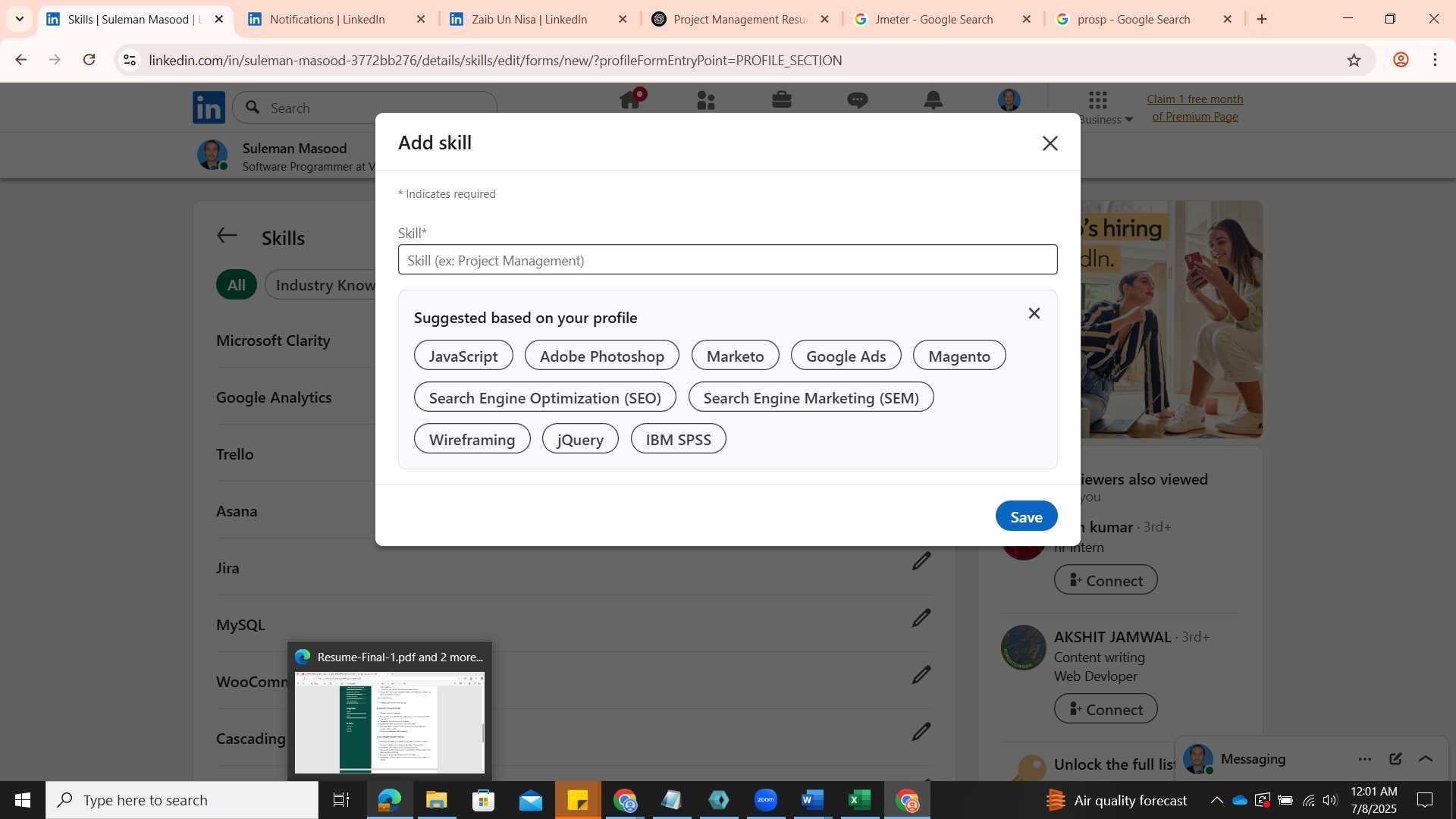Choose Search Engine Marketing (SEM) skill
This screenshot has width=1456, height=819.
click(x=811, y=397)
